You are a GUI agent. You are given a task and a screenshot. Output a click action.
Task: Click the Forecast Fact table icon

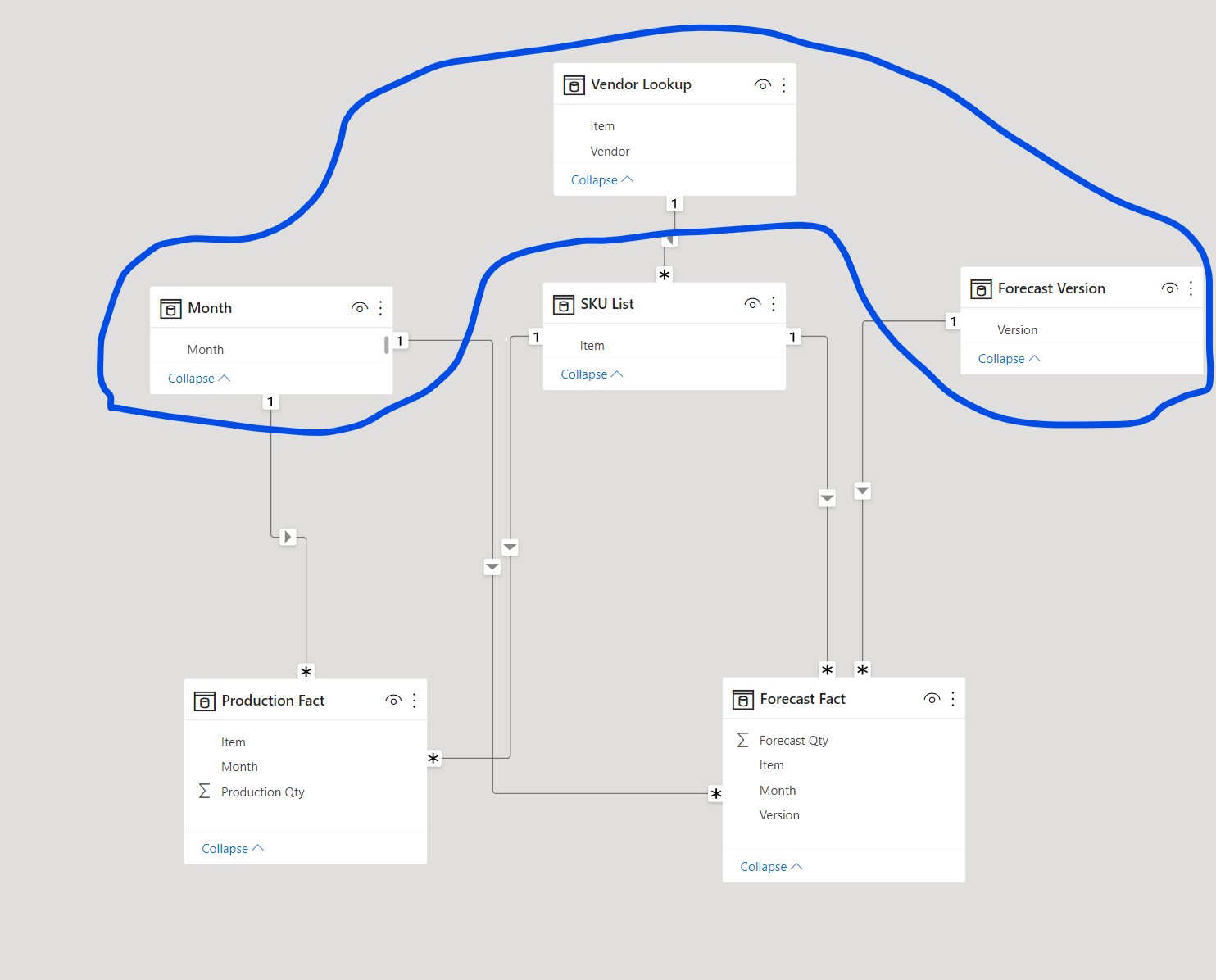click(x=742, y=699)
